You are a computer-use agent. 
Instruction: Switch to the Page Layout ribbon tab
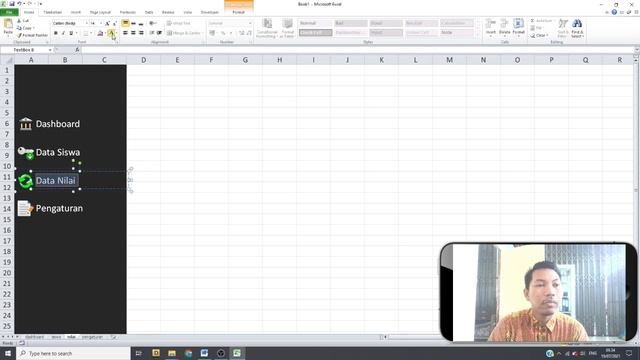click(x=100, y=12)
